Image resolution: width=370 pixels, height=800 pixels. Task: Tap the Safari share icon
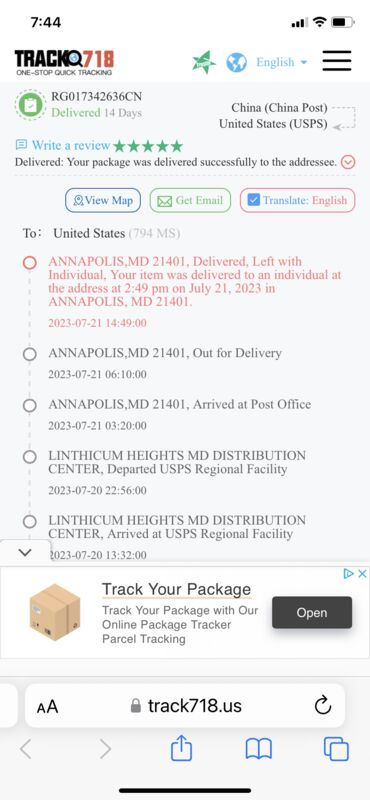(x=181, y=749)
